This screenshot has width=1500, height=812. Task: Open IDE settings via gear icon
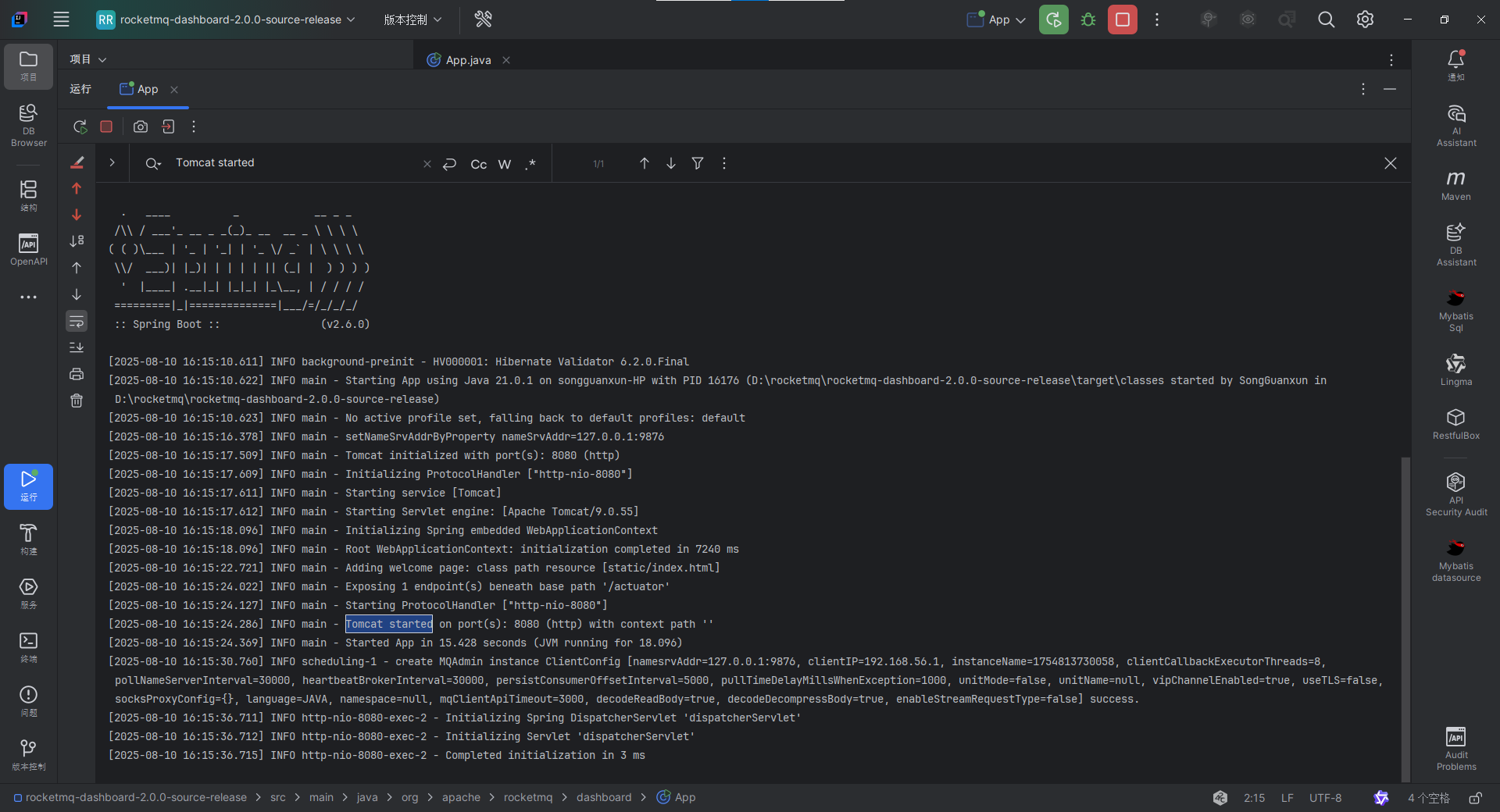click(1365, 20)
